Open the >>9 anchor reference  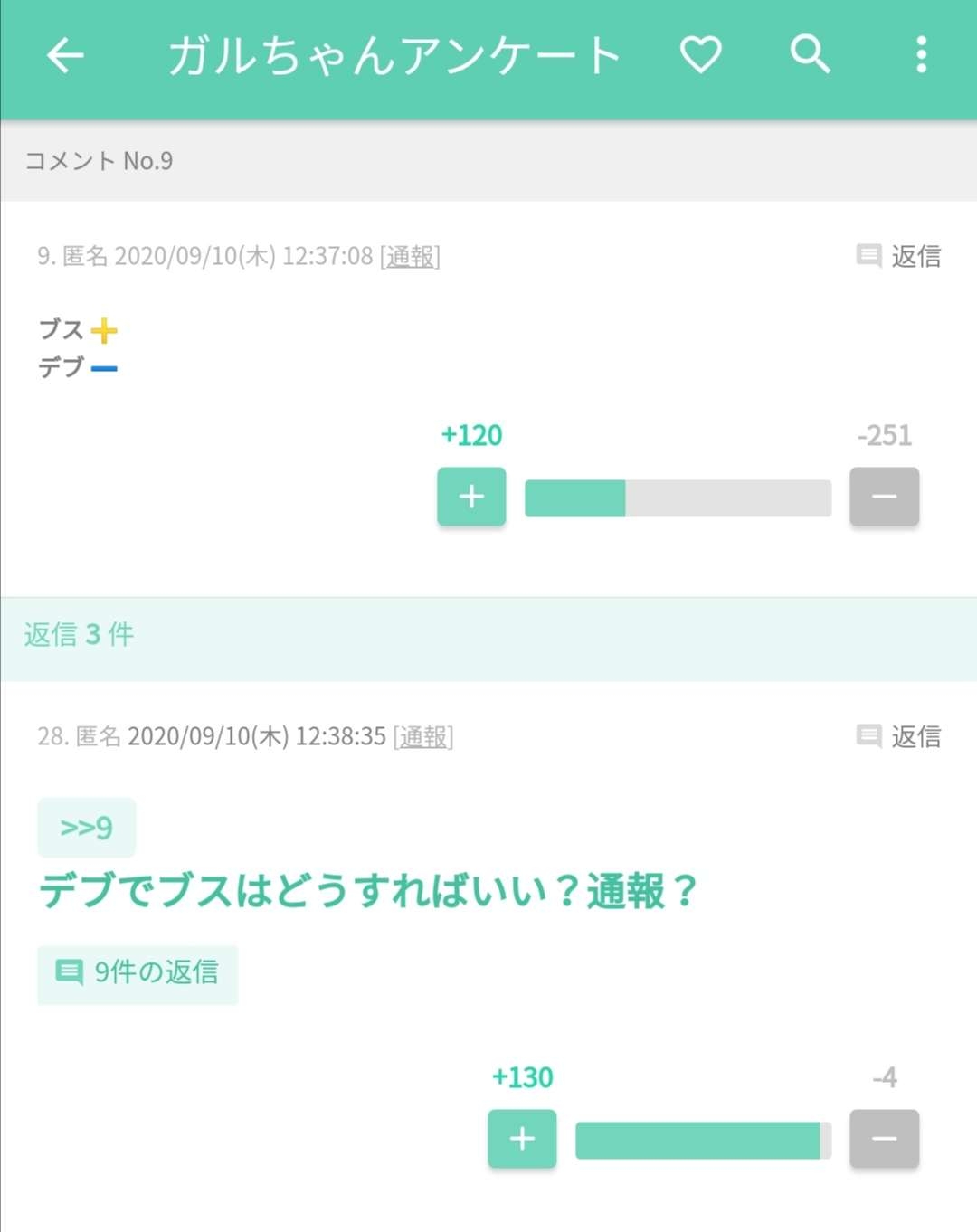87,828
